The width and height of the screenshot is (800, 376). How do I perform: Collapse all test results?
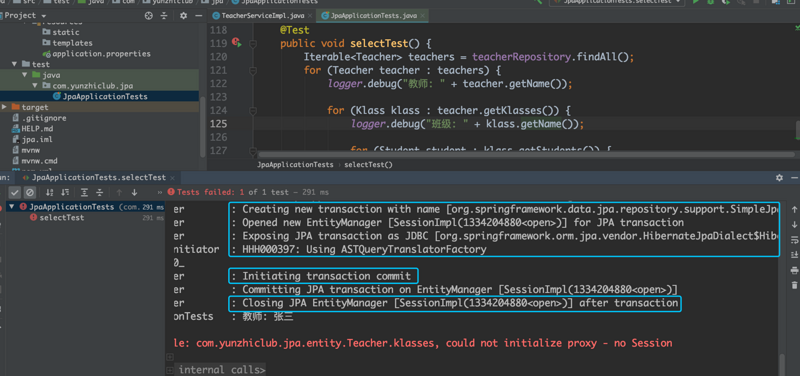[99, 192]
